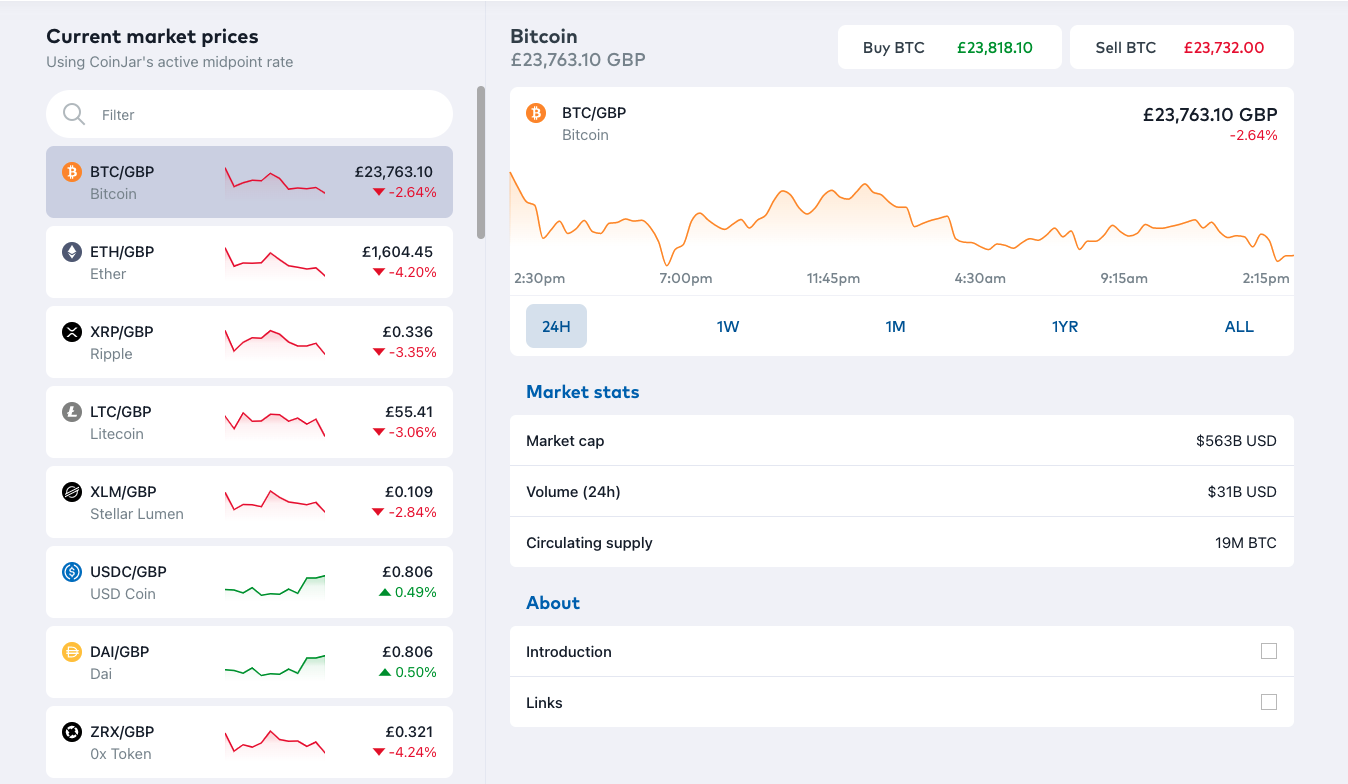Show the 1M chart range
The height and width of the screenshot is (784, 1348).
895,326
